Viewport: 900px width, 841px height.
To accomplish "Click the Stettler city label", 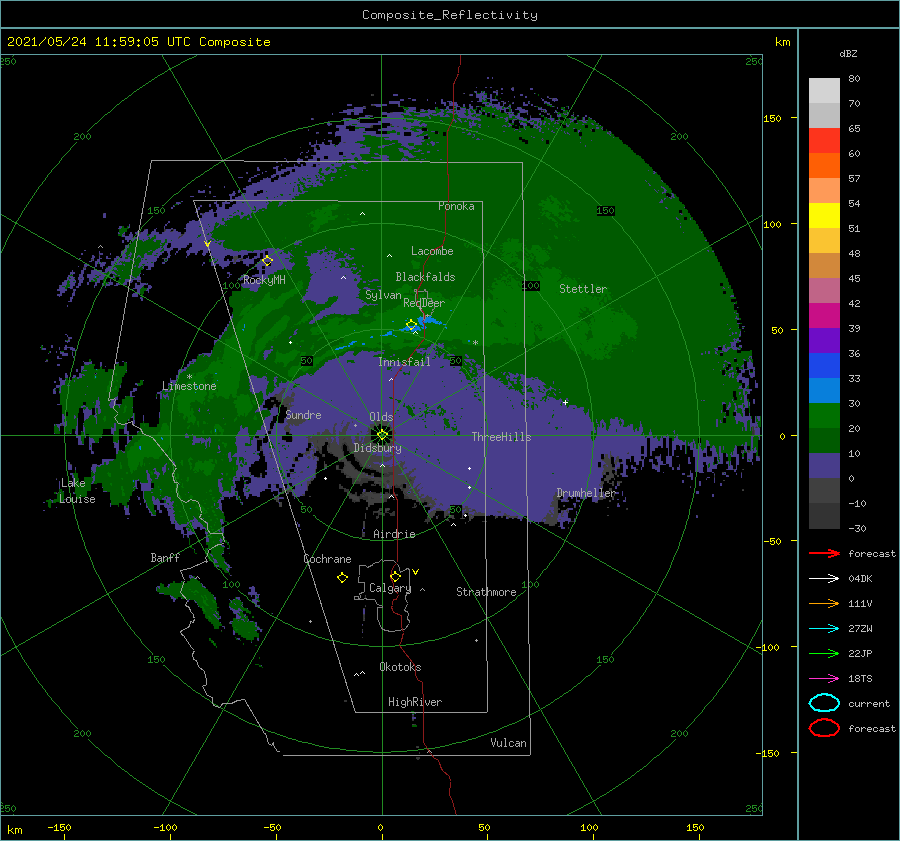I will (583, 289).
